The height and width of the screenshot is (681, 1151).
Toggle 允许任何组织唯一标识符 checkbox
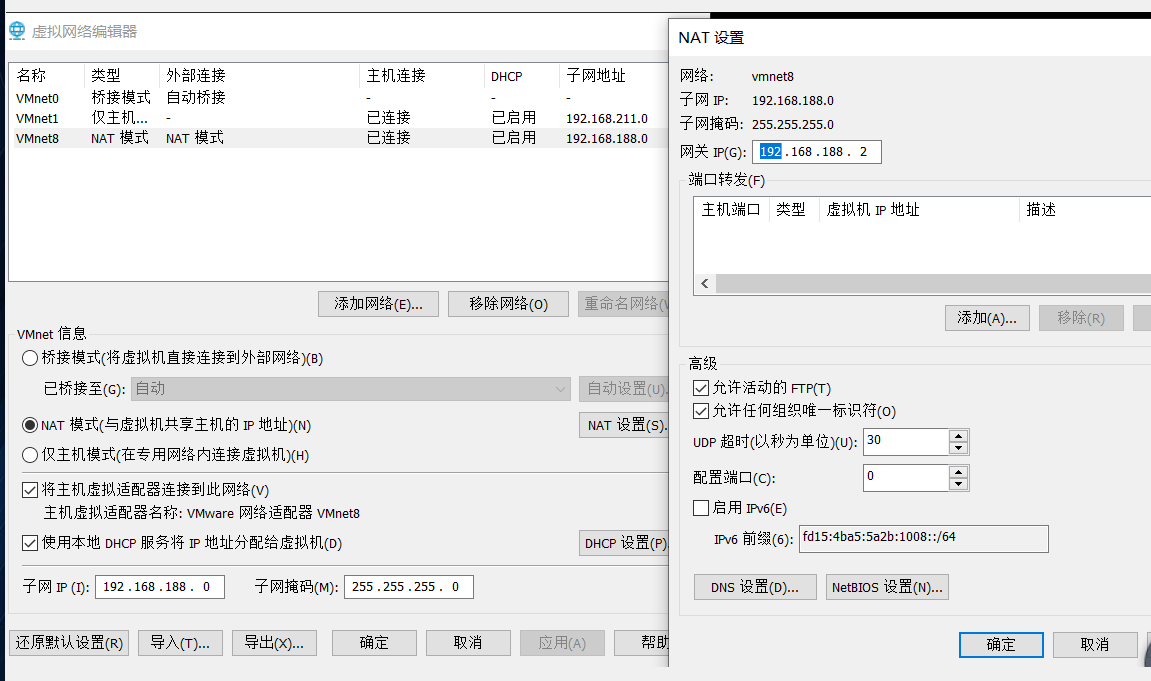pyautogui.click(x=701, y=411)
